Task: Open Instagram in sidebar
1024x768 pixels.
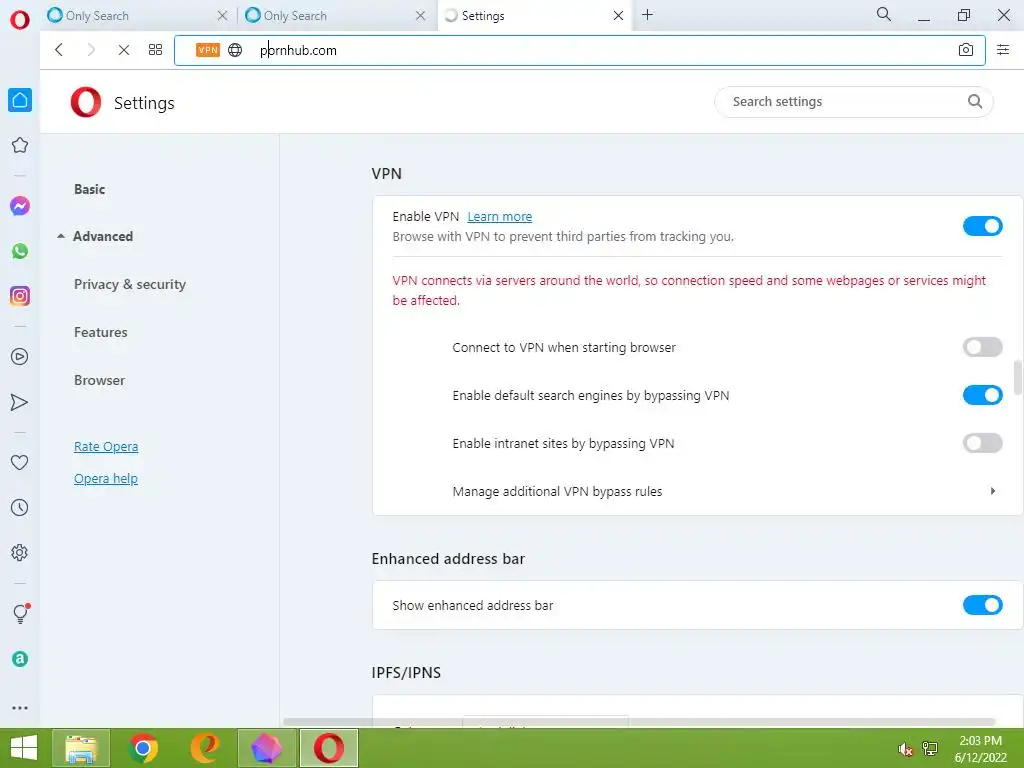Action: pos(20,296)
